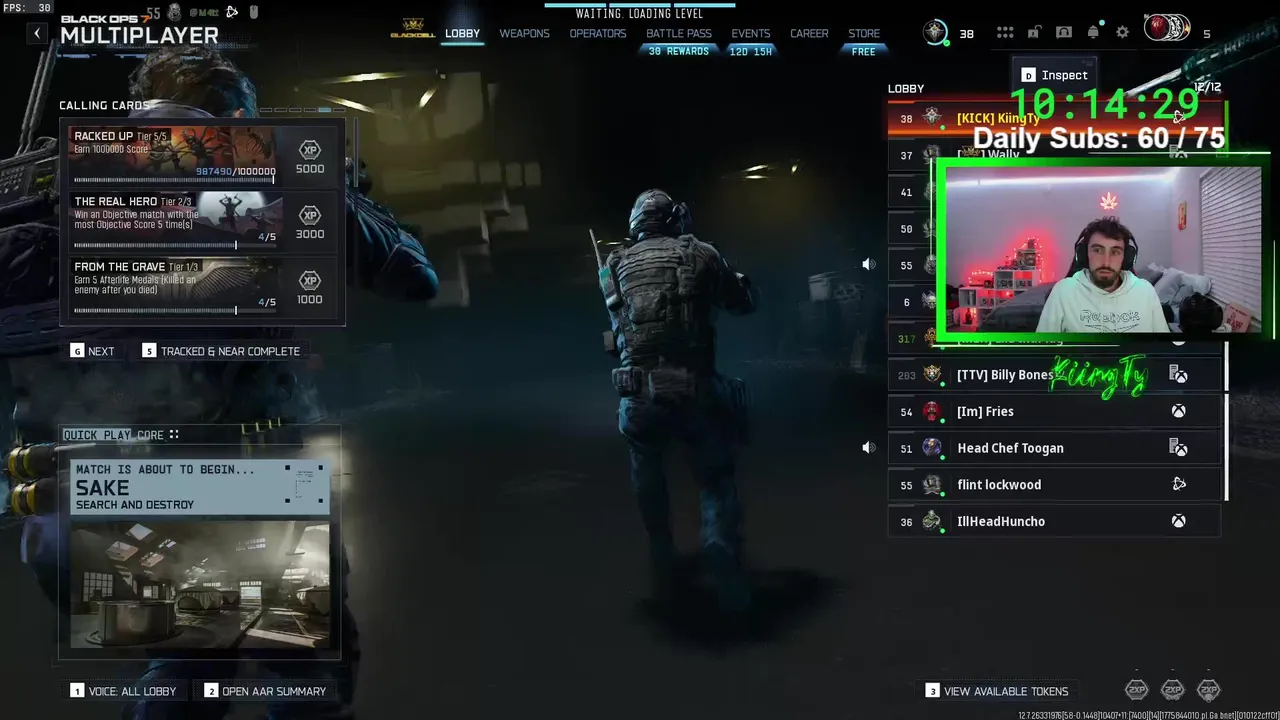The height and width of the screenshot is (720, 1280).
Task: Open the notifications bell icon
Action: (x=1093, y=33)
